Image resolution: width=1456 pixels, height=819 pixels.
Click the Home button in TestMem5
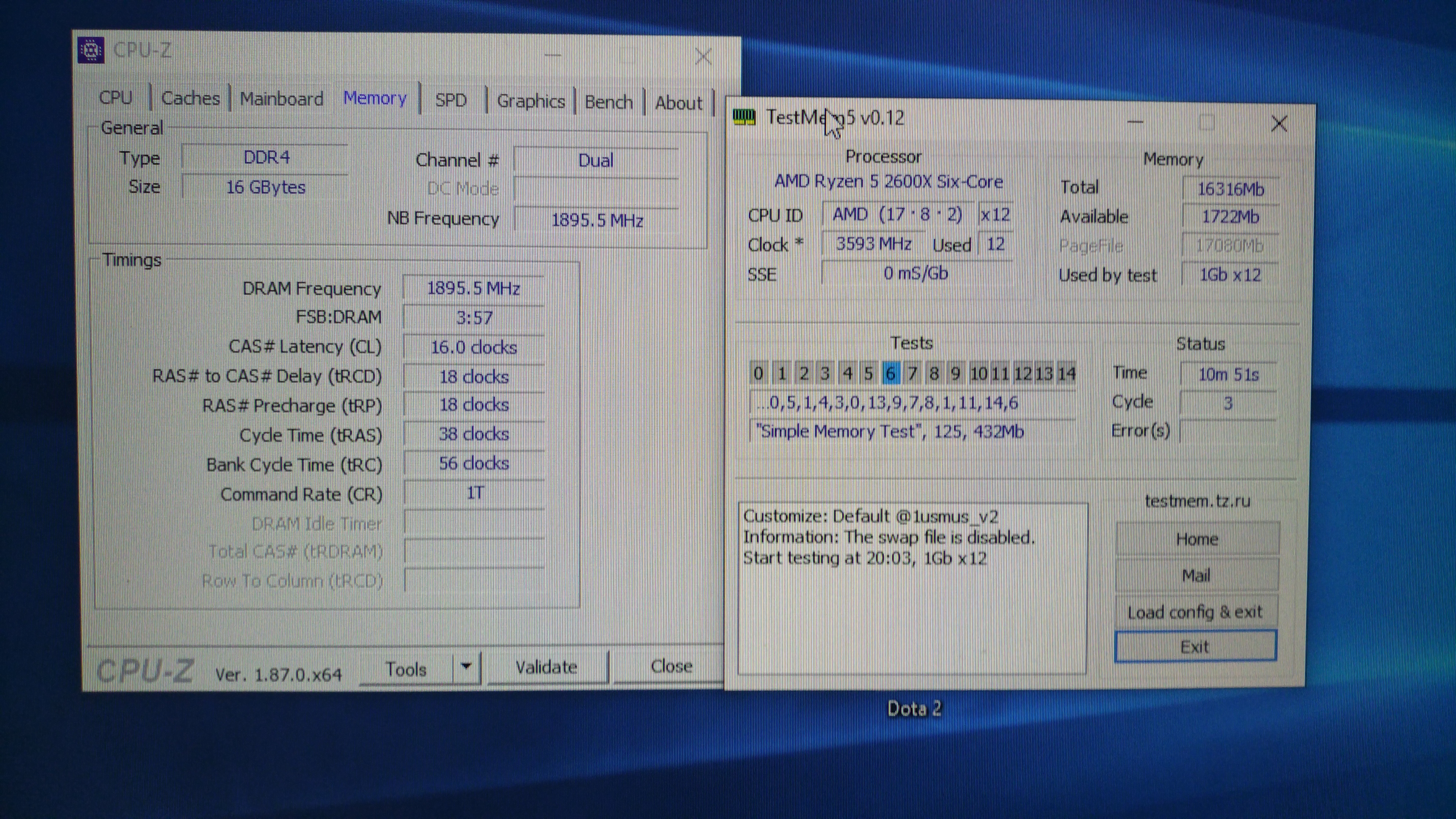1197,539
